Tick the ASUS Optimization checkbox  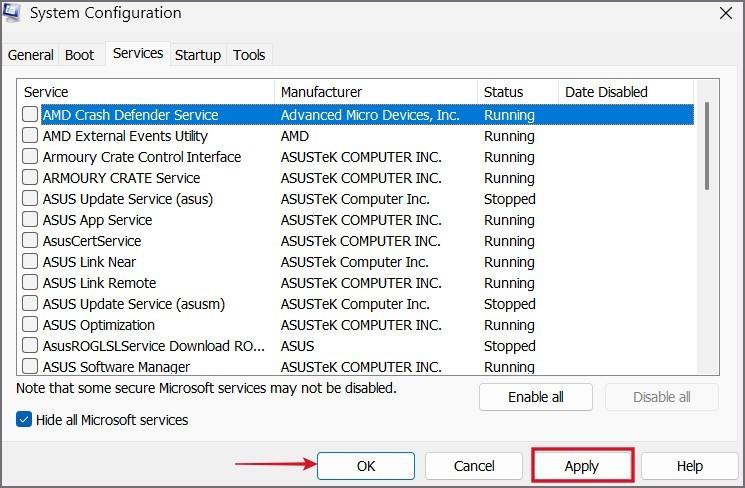(x=30, y=325)
